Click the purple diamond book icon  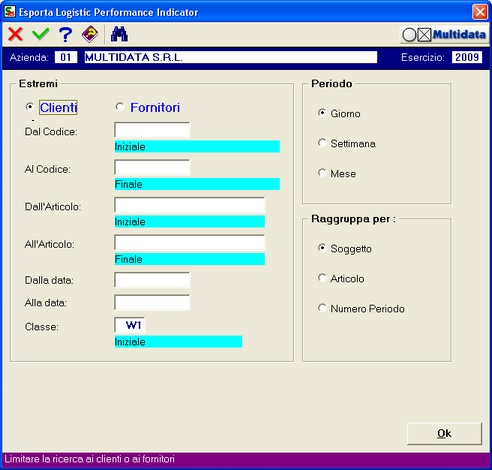click(x=90, y=34)
